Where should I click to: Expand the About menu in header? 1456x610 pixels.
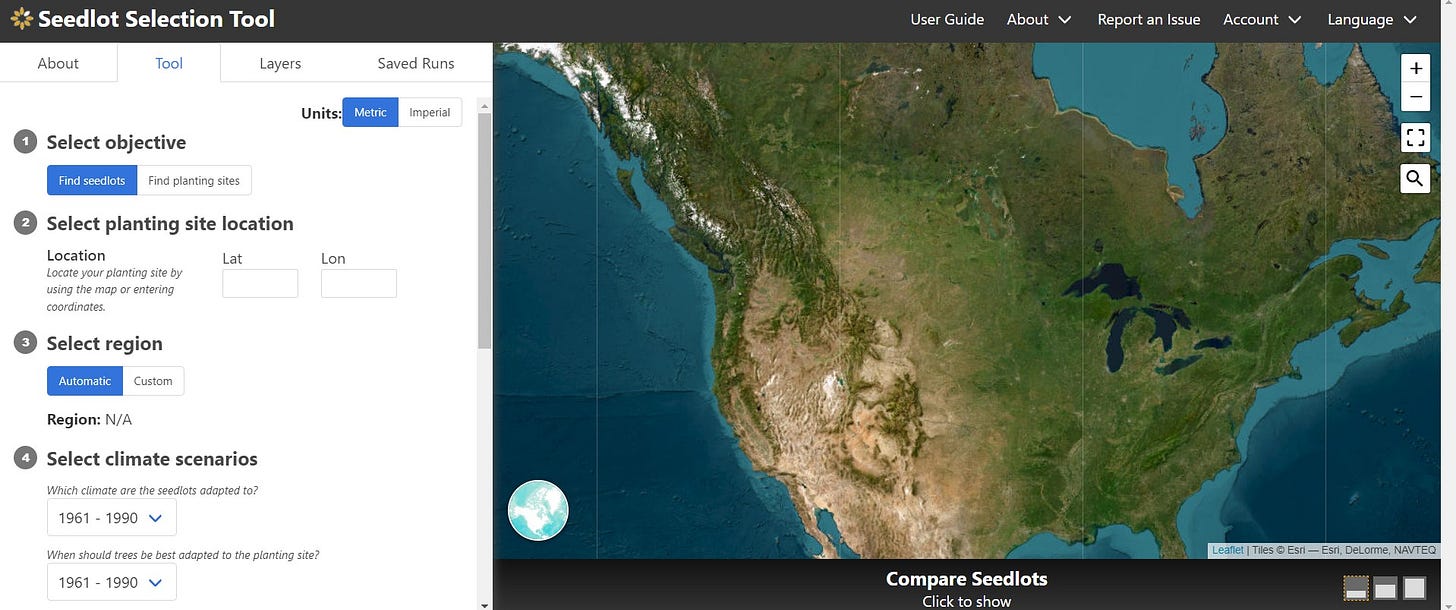[x=1039, y=19]
